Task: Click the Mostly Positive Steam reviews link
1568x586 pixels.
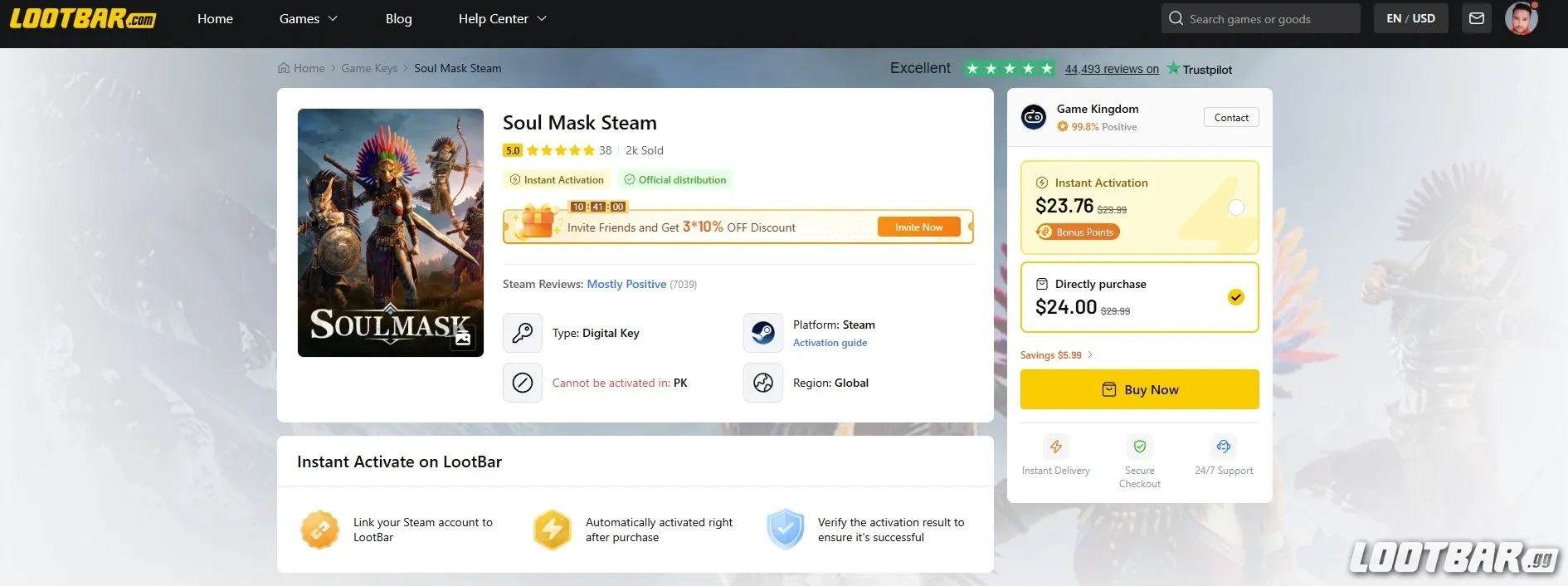Action: click(x=626, y=284)
